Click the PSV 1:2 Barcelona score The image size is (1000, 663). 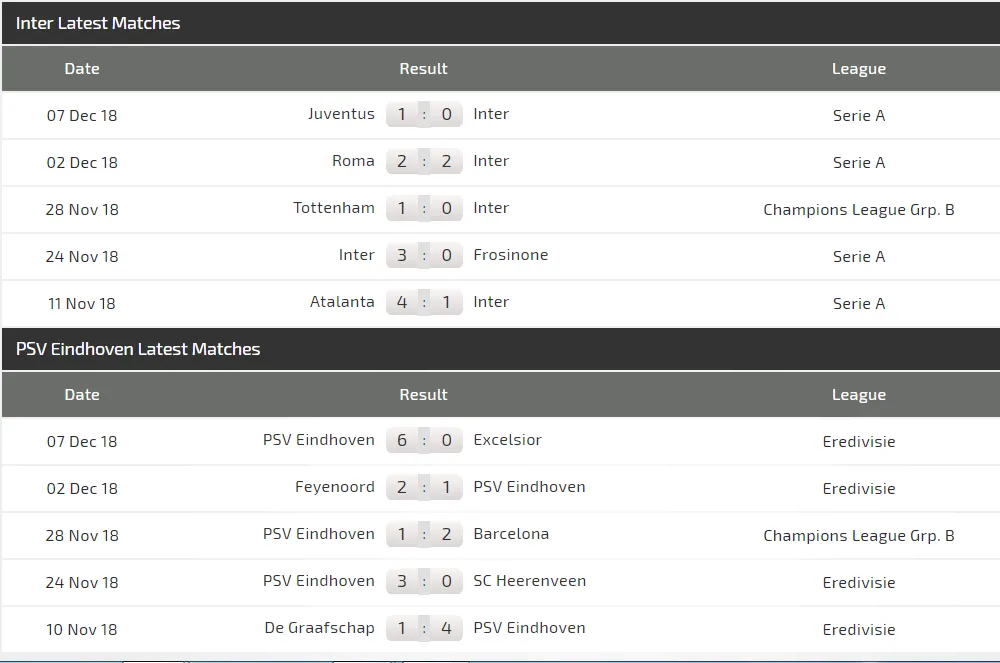coord(424,534)
